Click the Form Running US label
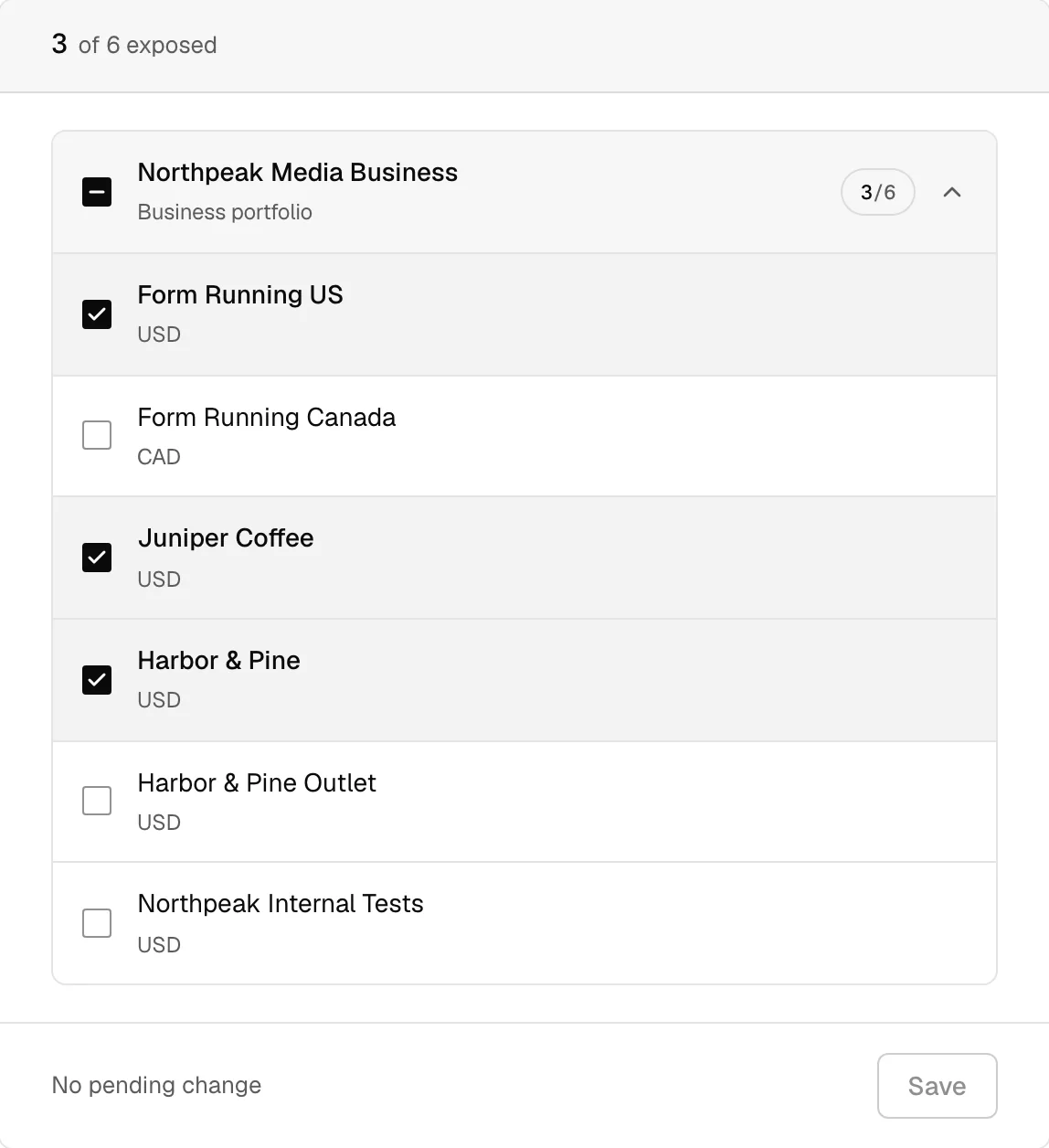 click(x=240, y=295)
